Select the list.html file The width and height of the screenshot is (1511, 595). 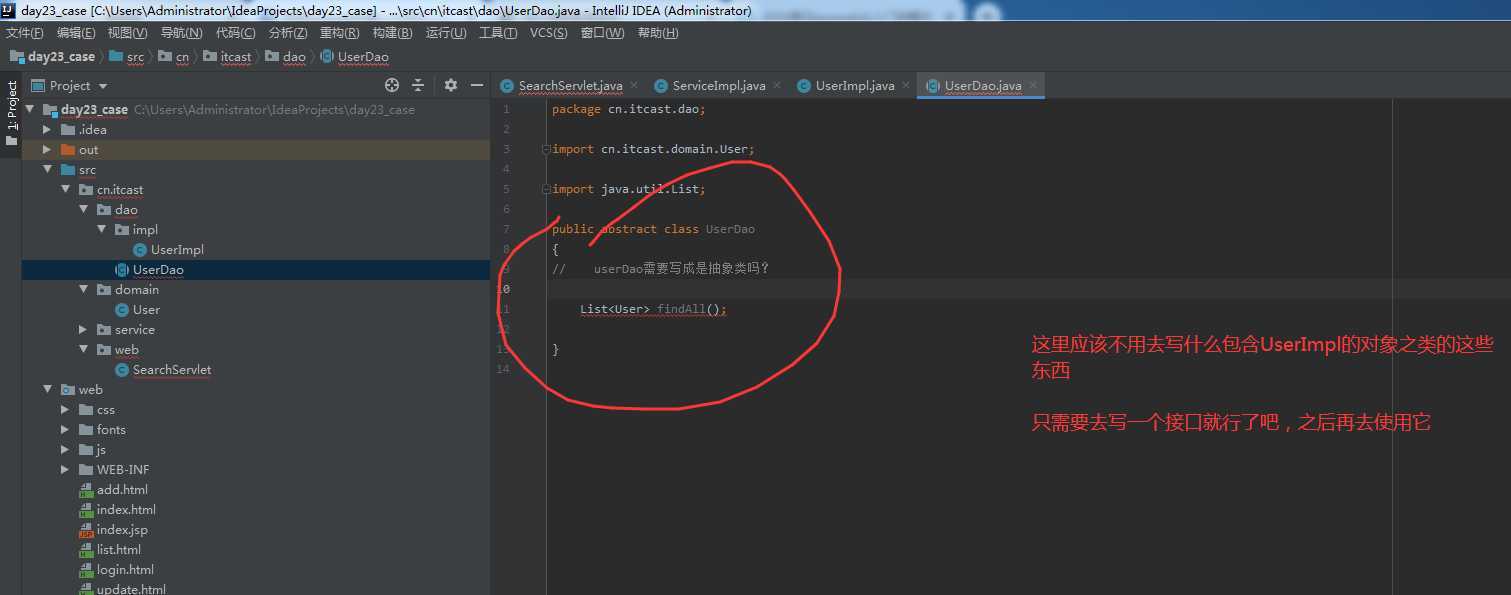click(x=118, y=550)
